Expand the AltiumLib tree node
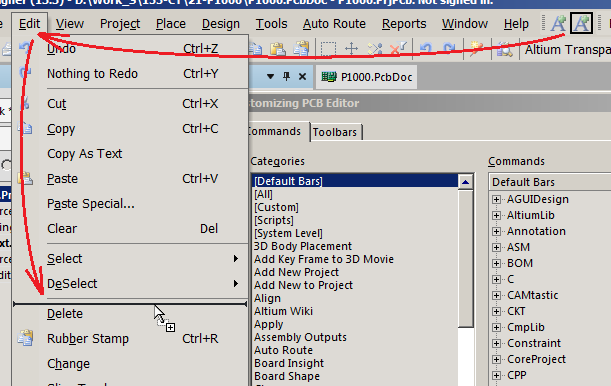 pos(496,215)
